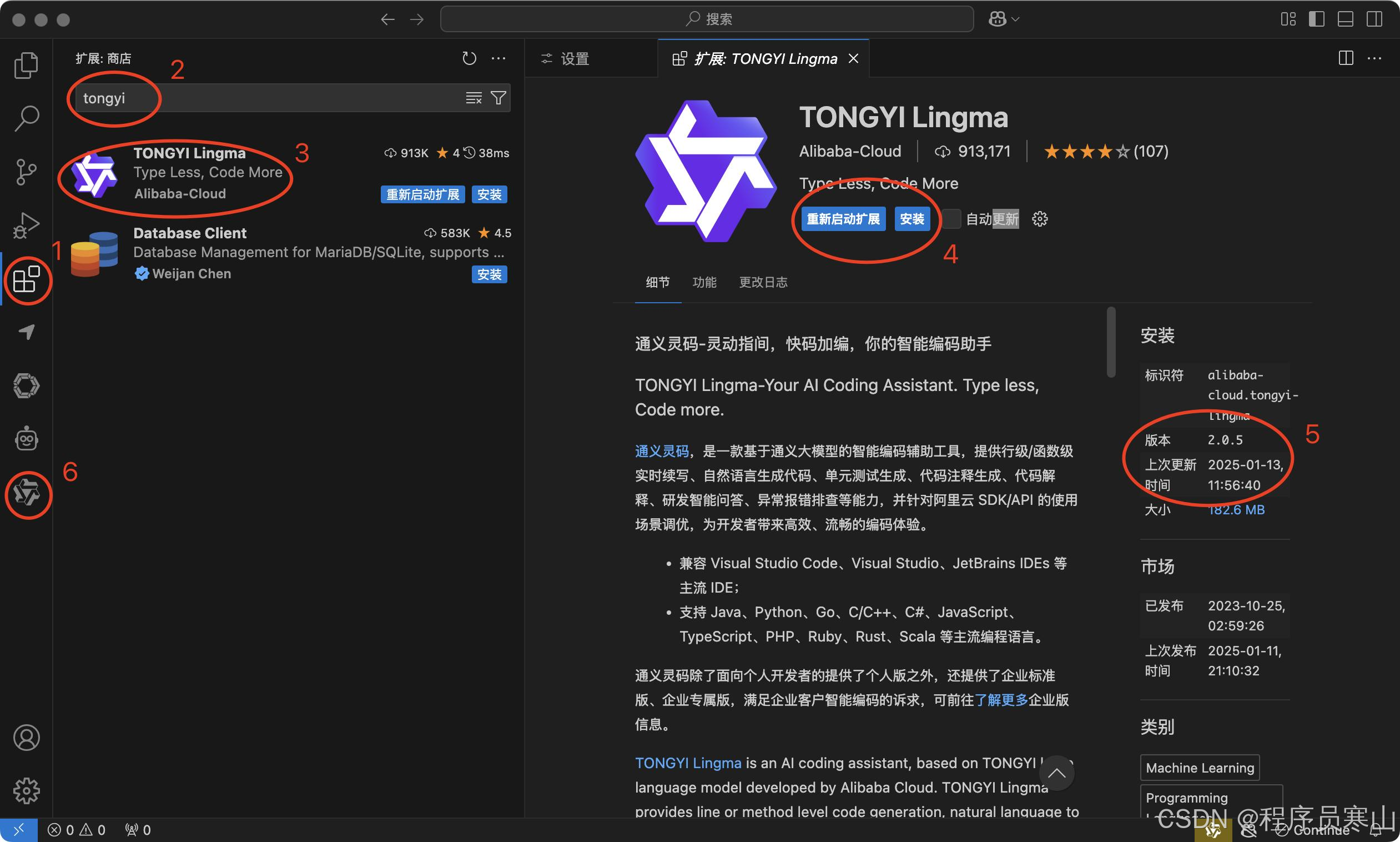Switch to the 更改日志 tab
Image resolution: width=1400 pixels, height=842 pixels.
tap(763, 282)
